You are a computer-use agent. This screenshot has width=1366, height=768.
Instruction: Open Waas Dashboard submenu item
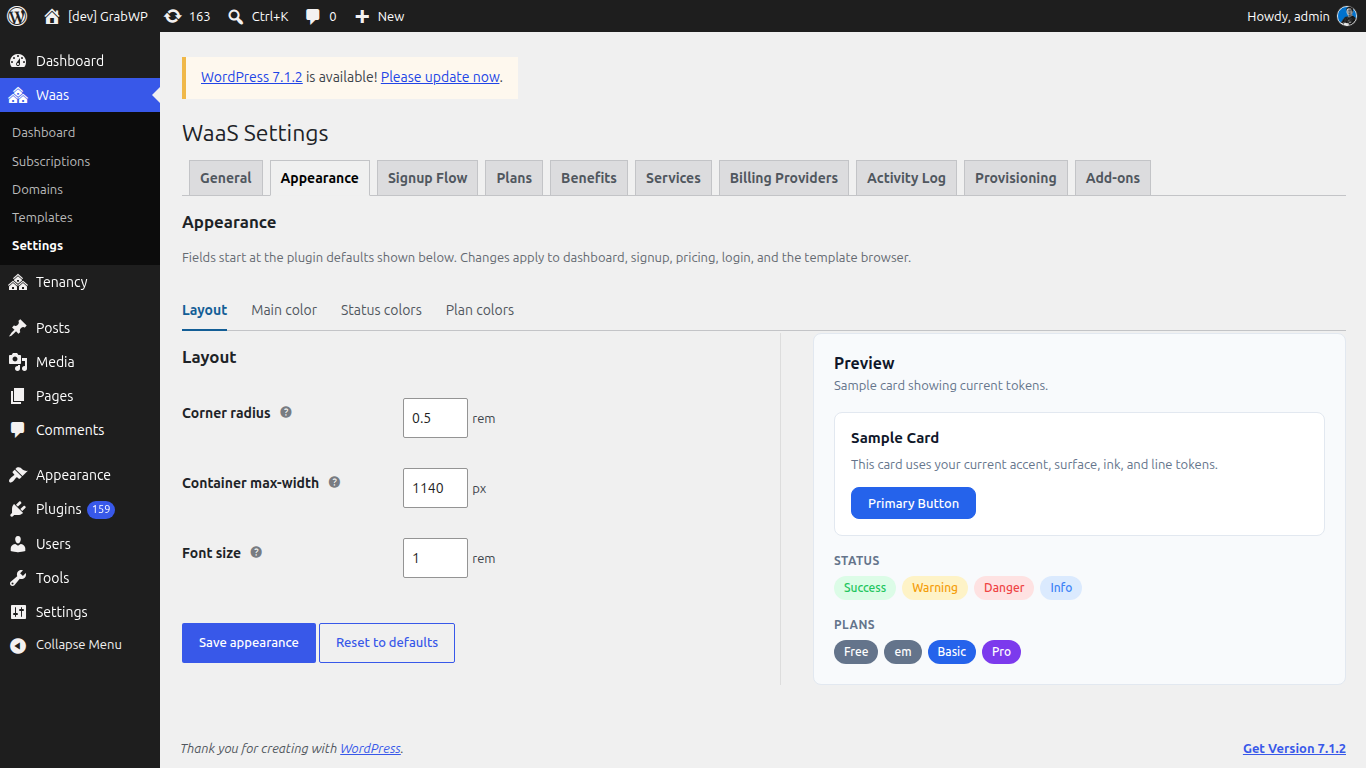pos(80,132)
